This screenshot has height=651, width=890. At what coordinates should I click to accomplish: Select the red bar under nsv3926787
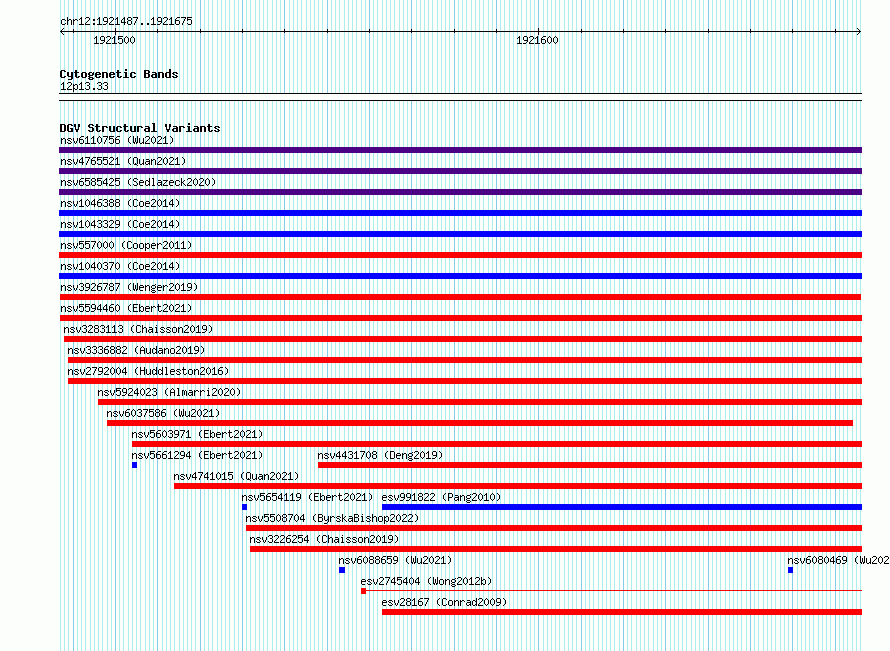[460, 297]
